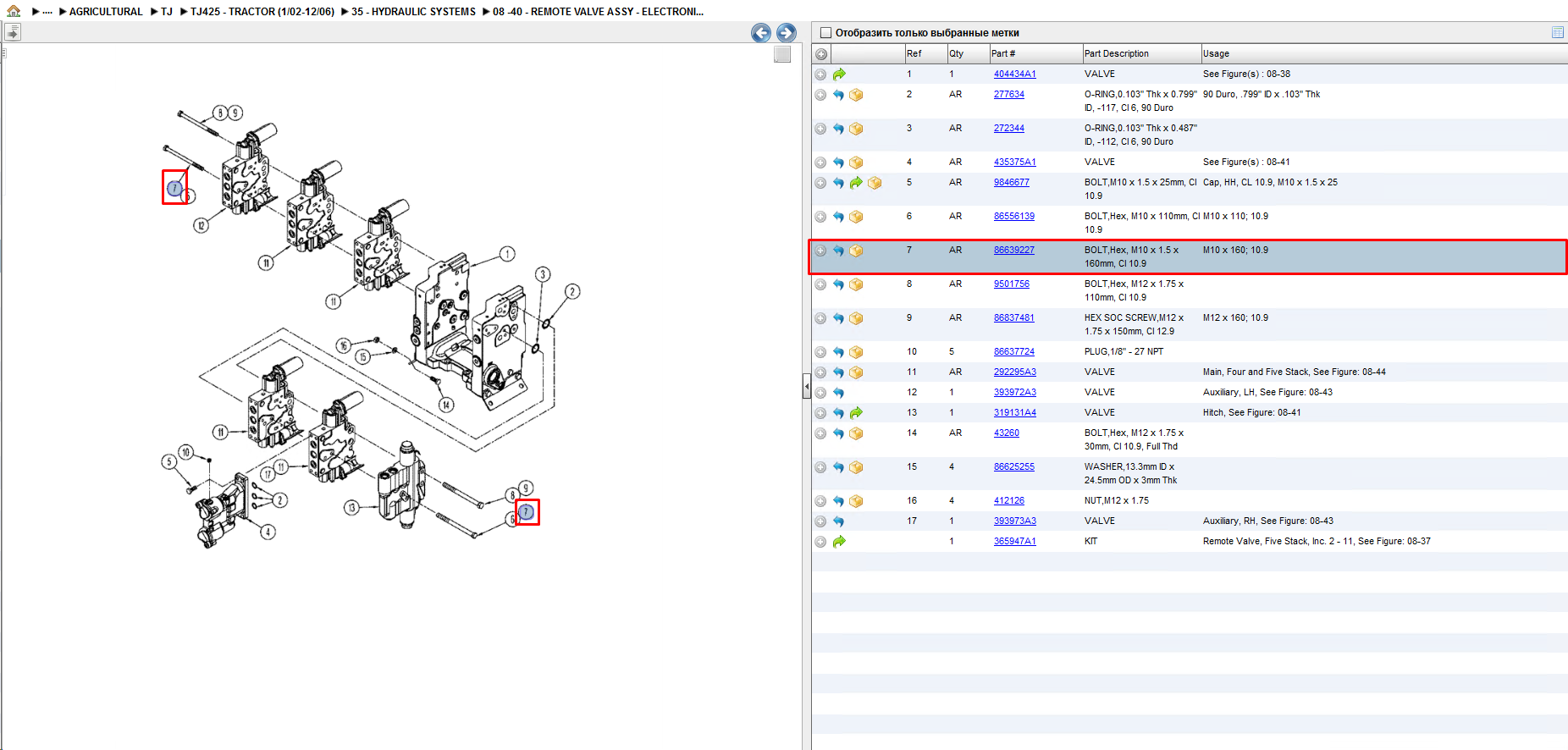Open the AGRICULTURAL breadcrumb
Screen dimensions: 1568x750
106,12
